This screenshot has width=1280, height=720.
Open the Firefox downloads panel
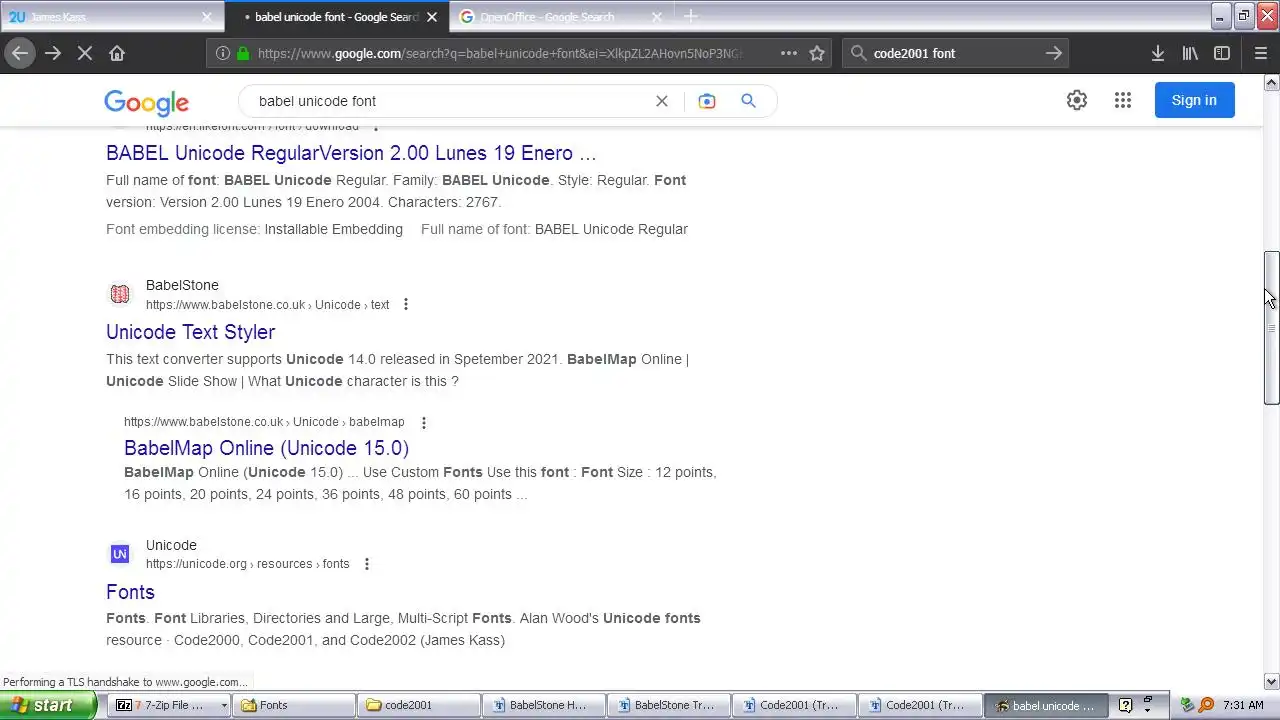coord(1157,53)
